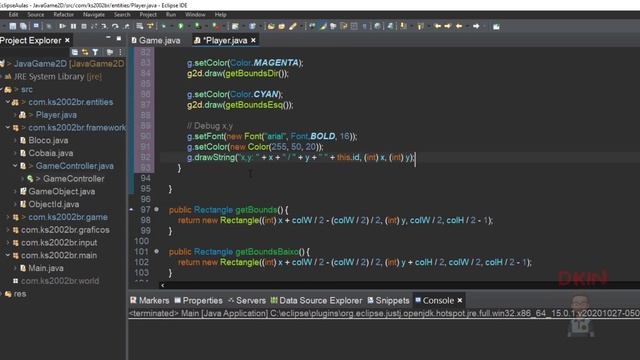Open the Navigate menu
The image size is (640, 360).
coord(93,15)
